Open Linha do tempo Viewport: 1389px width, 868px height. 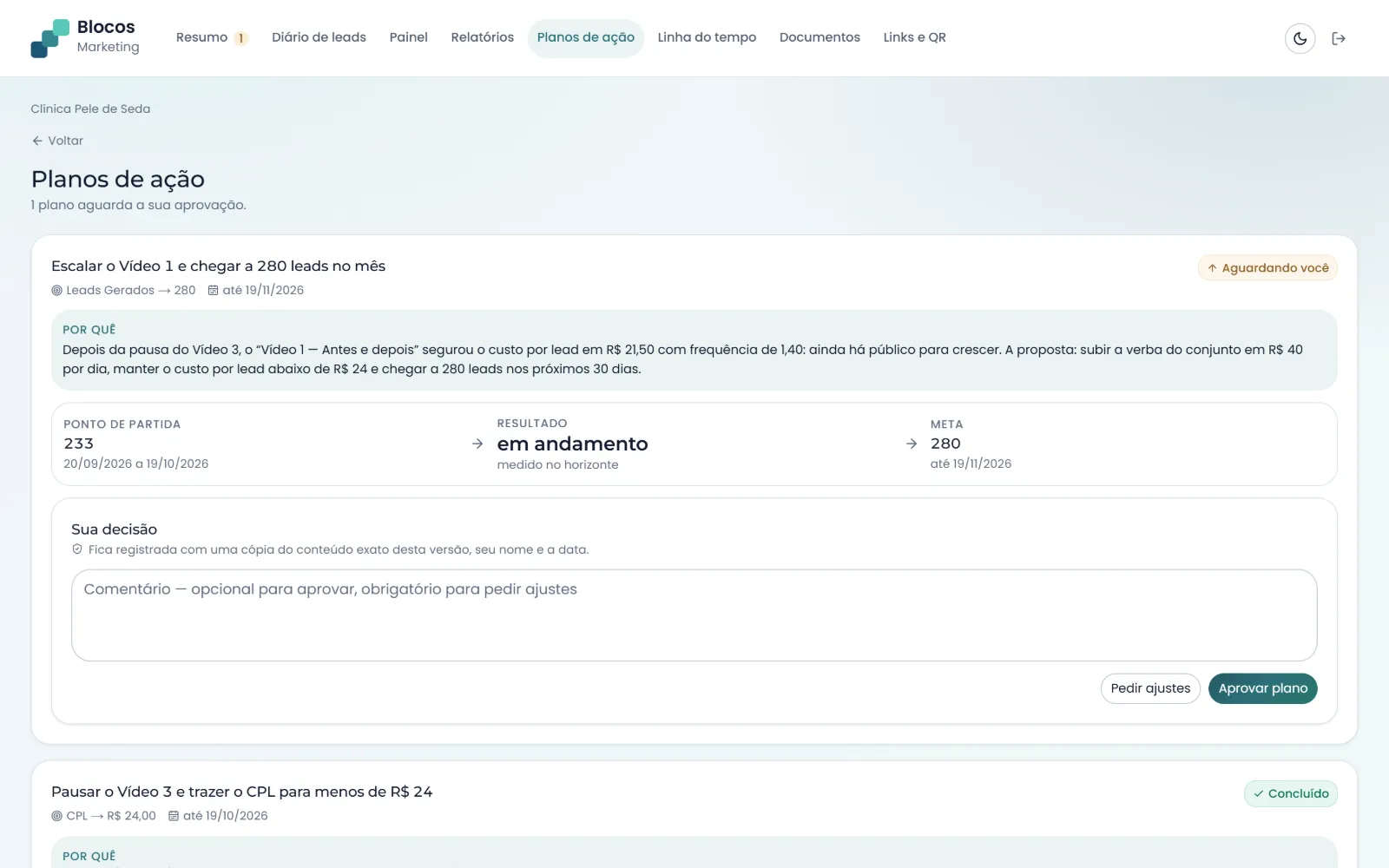click(x=707, y=37)
